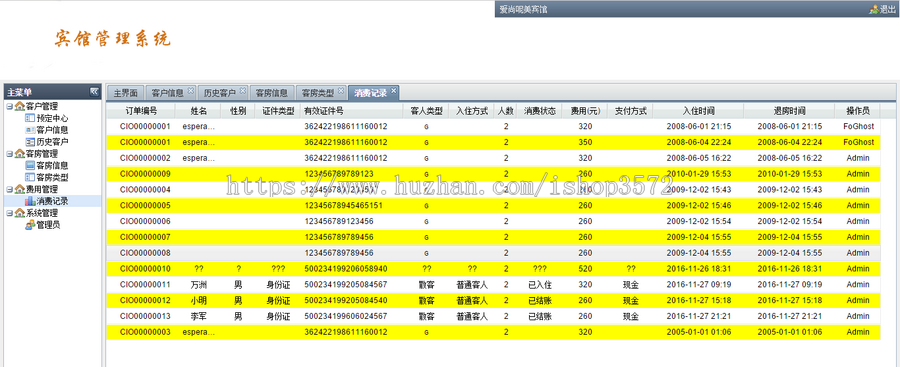Sort by the 入住方式 column header

coord(472,110)
